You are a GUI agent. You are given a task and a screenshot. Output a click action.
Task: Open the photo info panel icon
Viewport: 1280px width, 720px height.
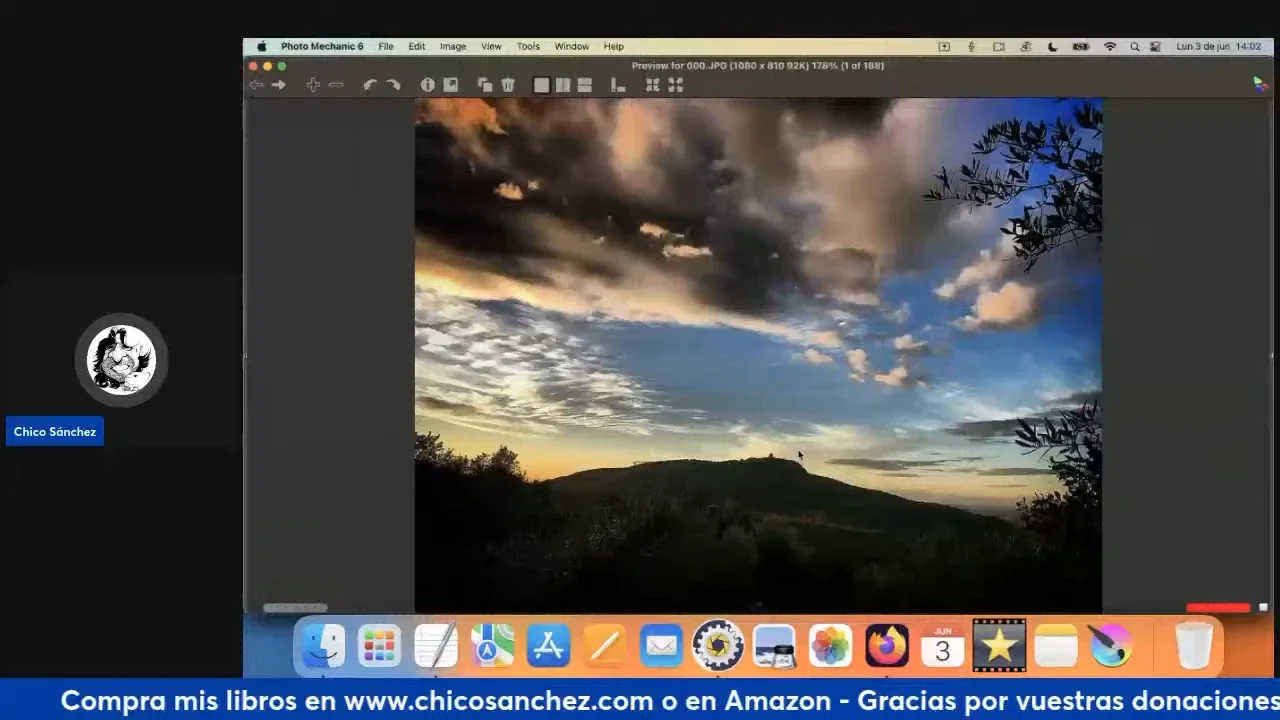coord(427,85)
